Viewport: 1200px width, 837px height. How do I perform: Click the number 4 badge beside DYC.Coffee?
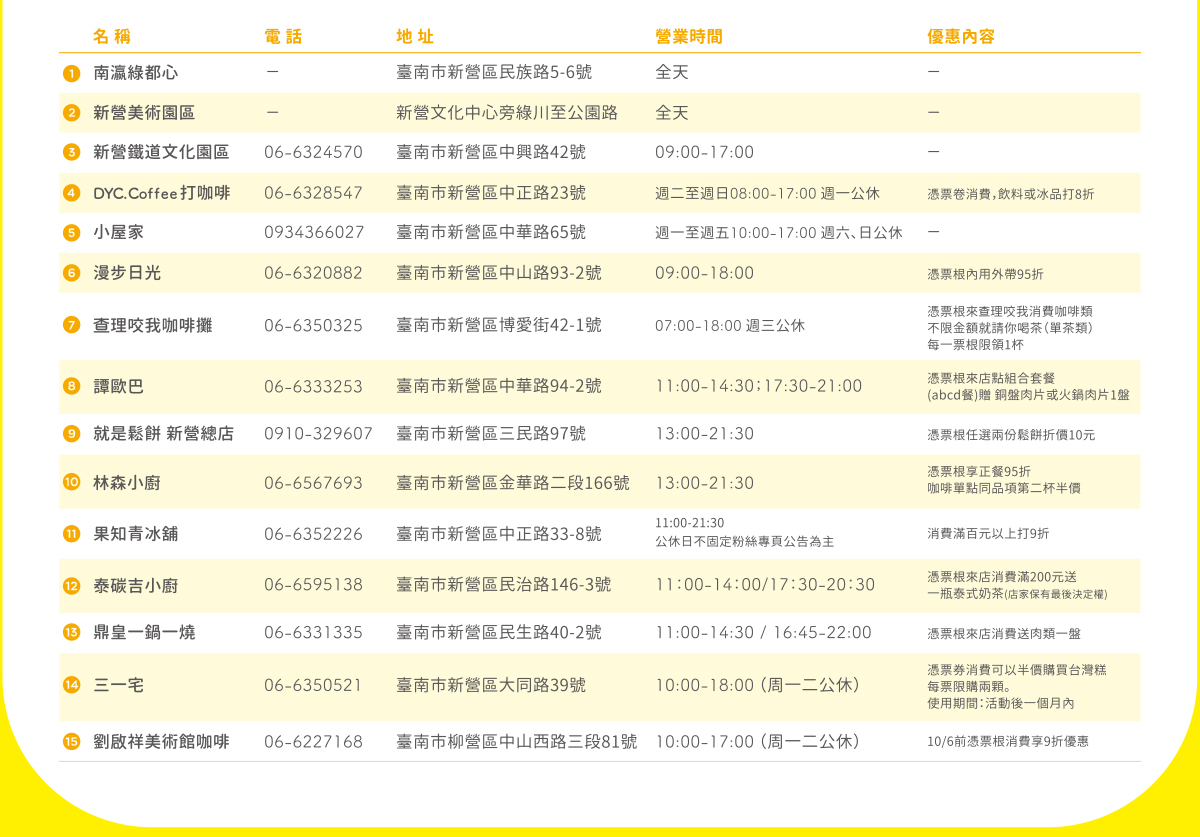pos(71,193)
